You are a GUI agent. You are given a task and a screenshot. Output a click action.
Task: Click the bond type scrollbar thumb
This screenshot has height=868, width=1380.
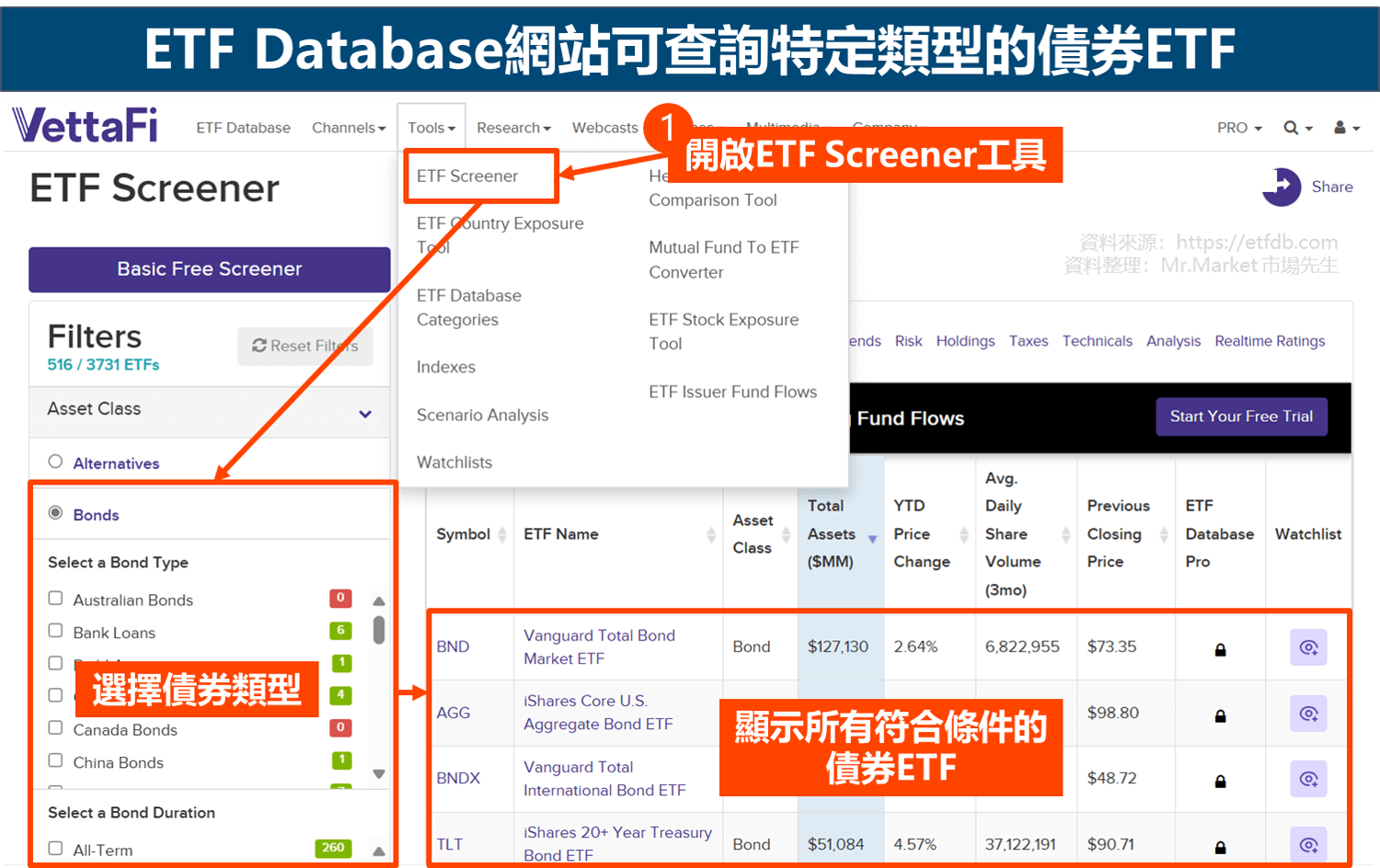click(378, 631)
